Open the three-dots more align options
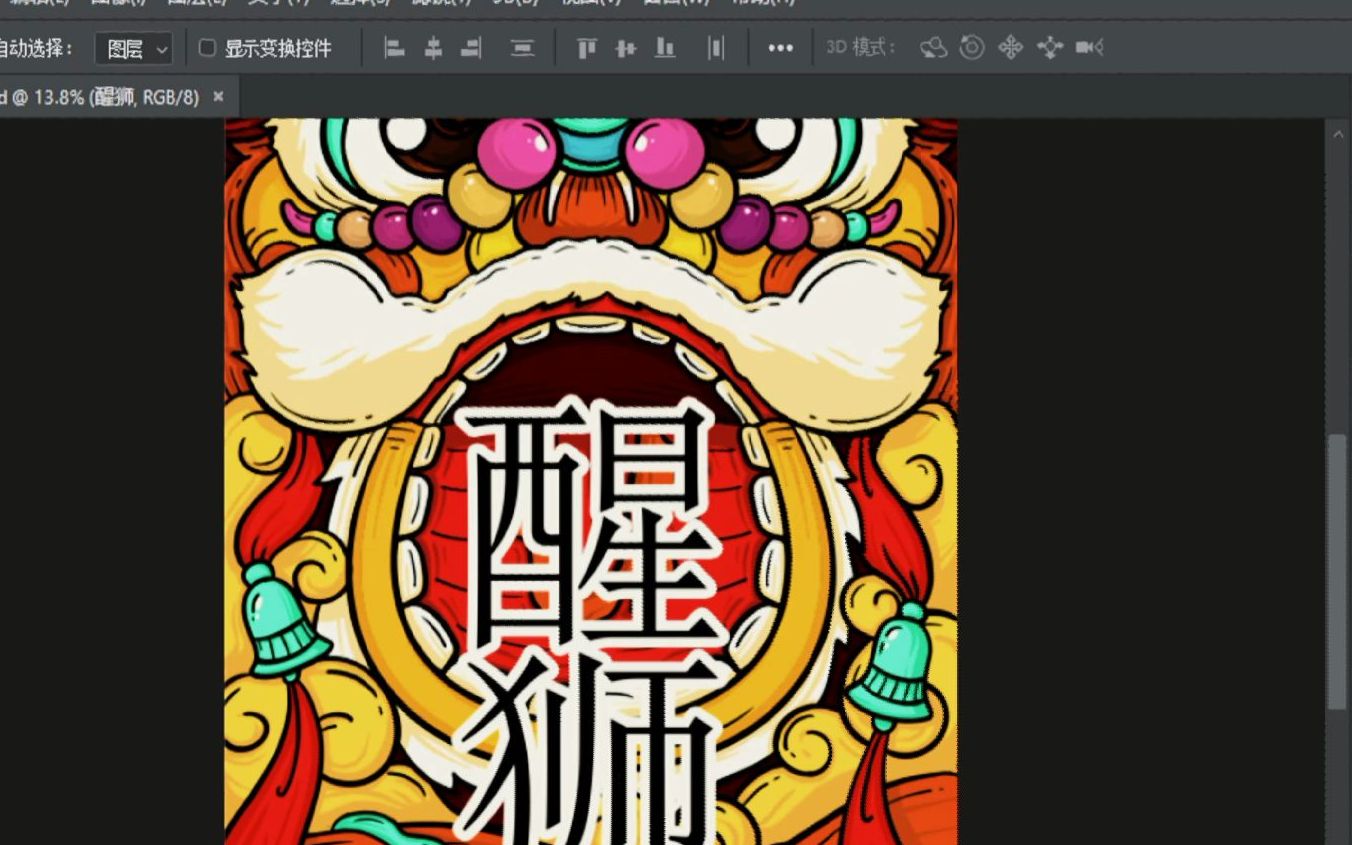Image resolution: width=1352 pixels, height=845 pixels. tap(781, 48)
